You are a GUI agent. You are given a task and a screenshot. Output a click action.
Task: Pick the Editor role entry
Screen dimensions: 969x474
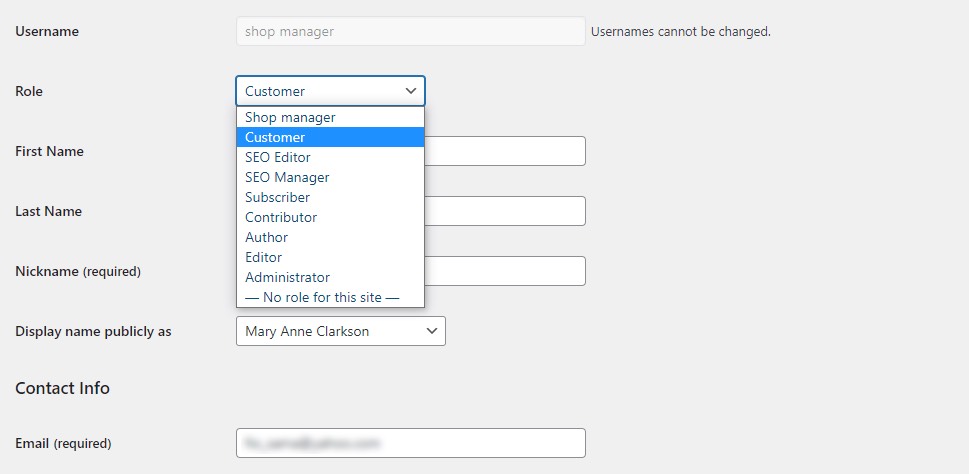[x=330, y=257]
